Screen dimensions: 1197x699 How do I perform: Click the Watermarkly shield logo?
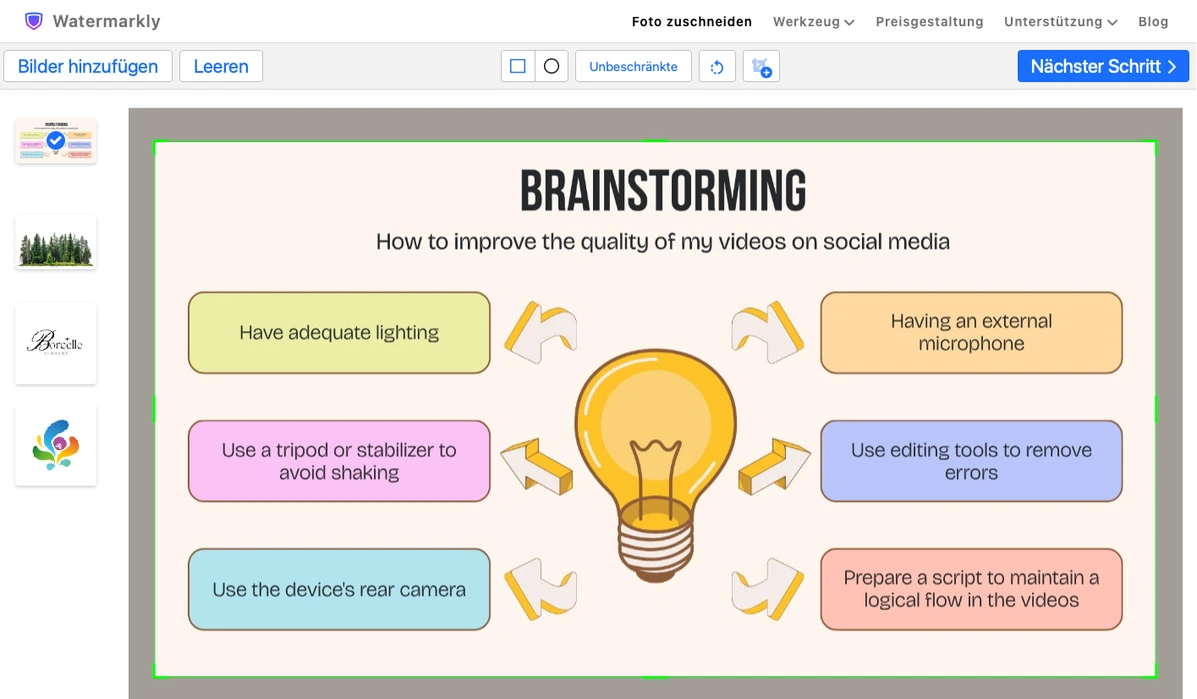click(x=34, y=21)
